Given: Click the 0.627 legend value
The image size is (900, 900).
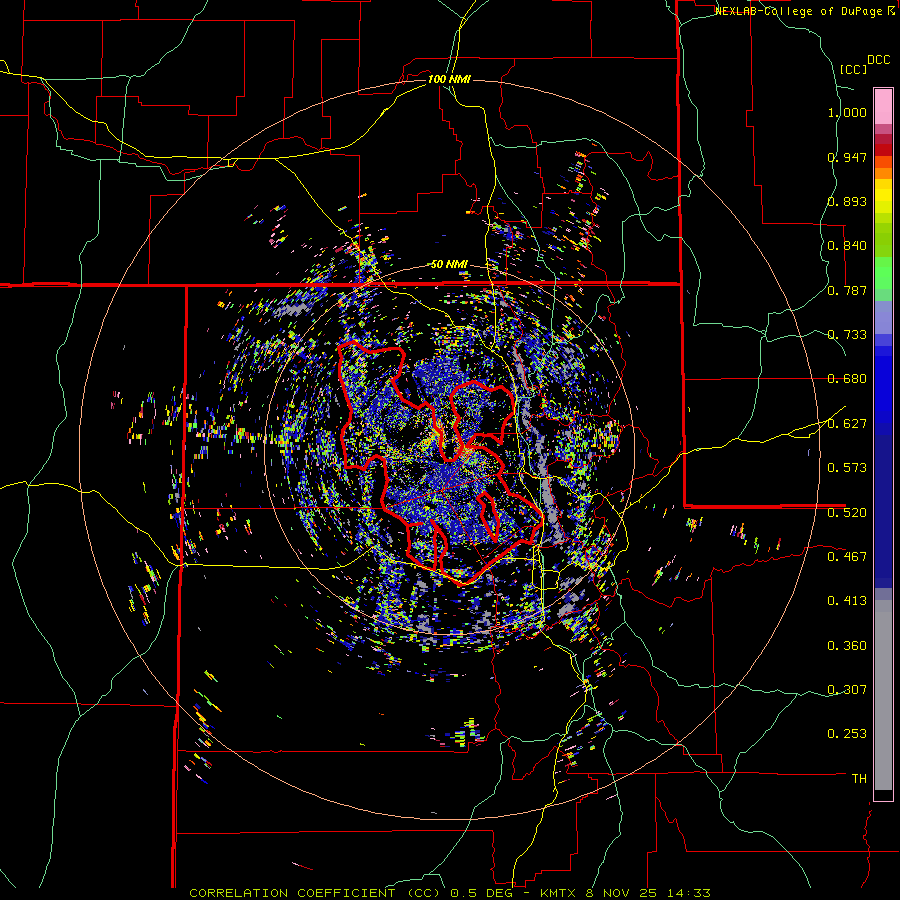Looking at the screenshot, I should 847,424.
